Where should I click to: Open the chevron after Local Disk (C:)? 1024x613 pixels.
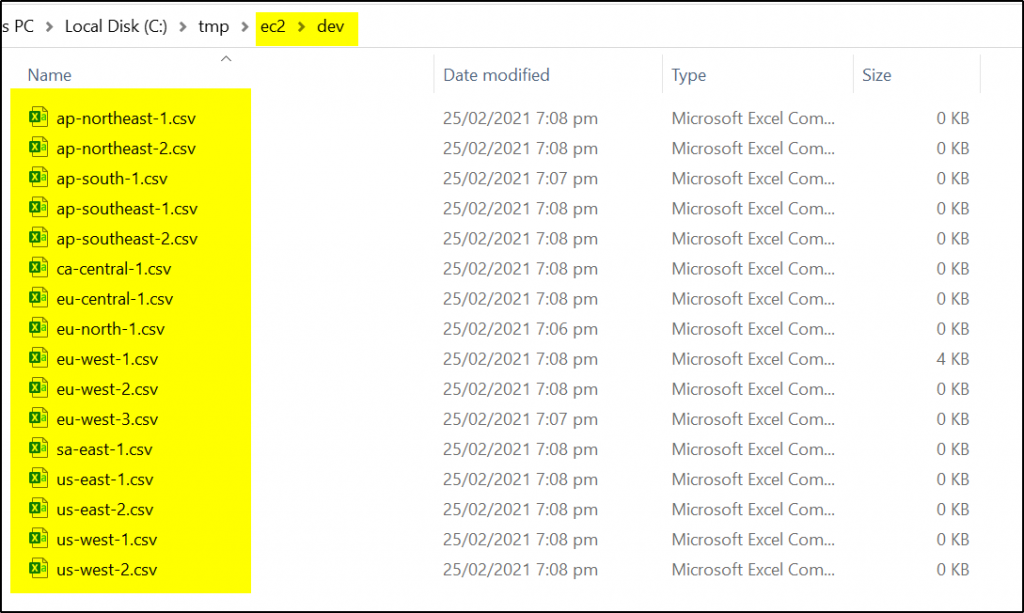[x=186, y=27]
